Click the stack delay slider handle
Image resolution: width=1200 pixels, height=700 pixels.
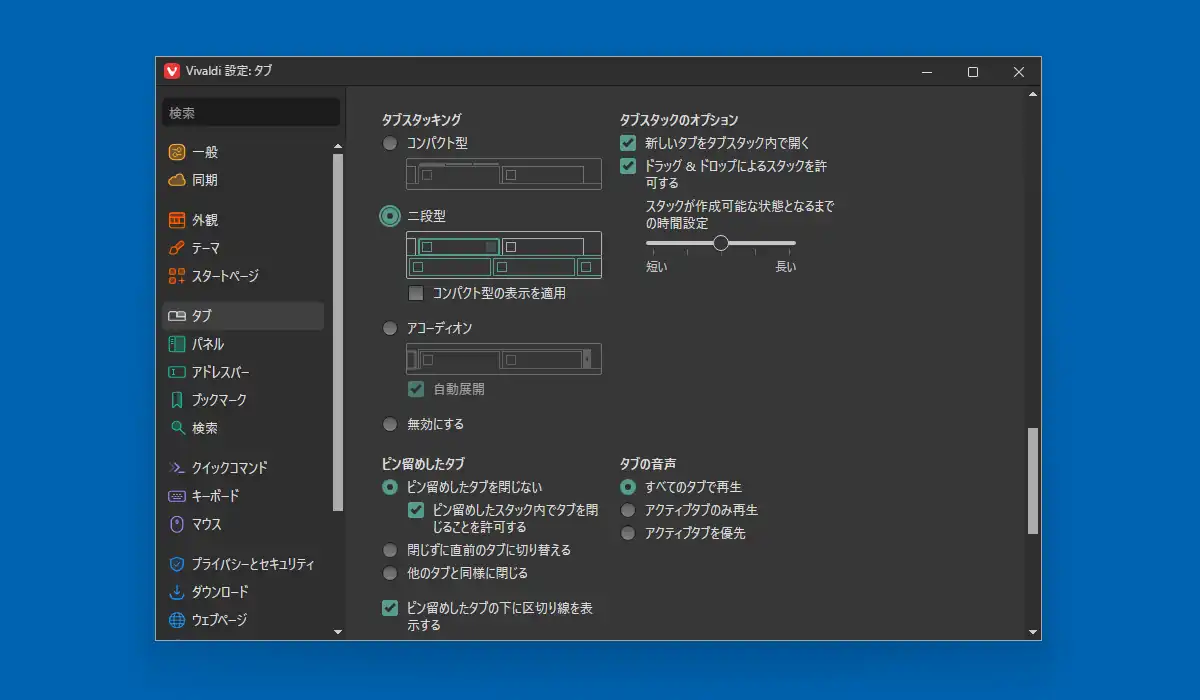click(x=721, y=243)
